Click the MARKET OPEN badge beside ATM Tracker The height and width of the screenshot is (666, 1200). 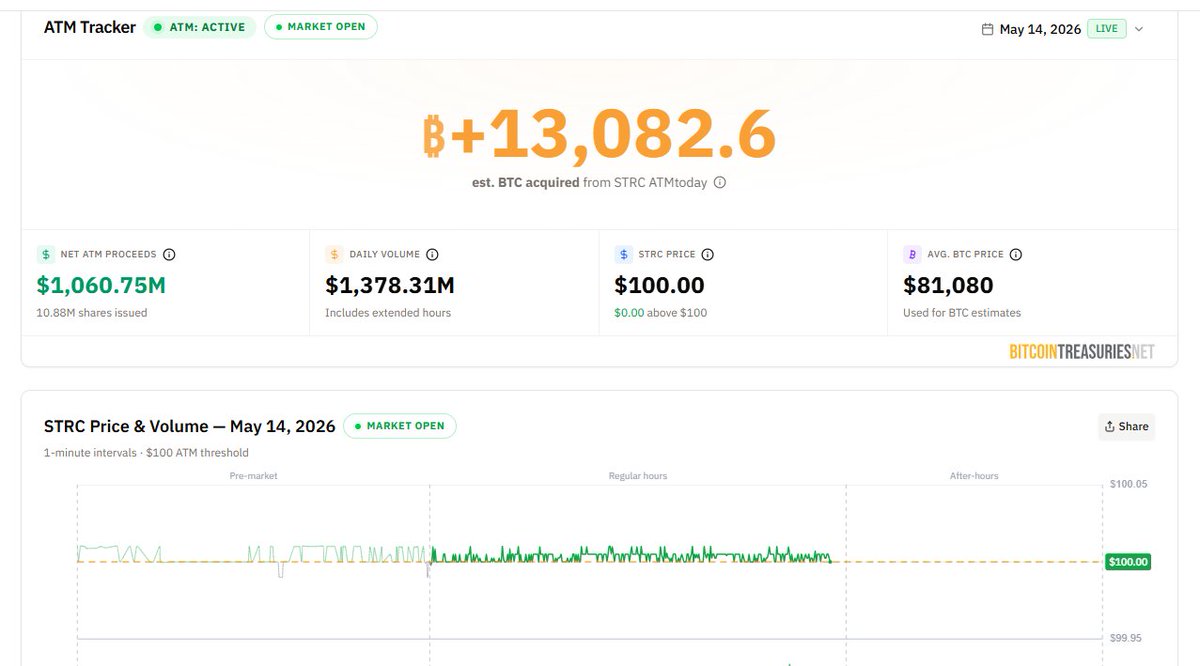320,27
